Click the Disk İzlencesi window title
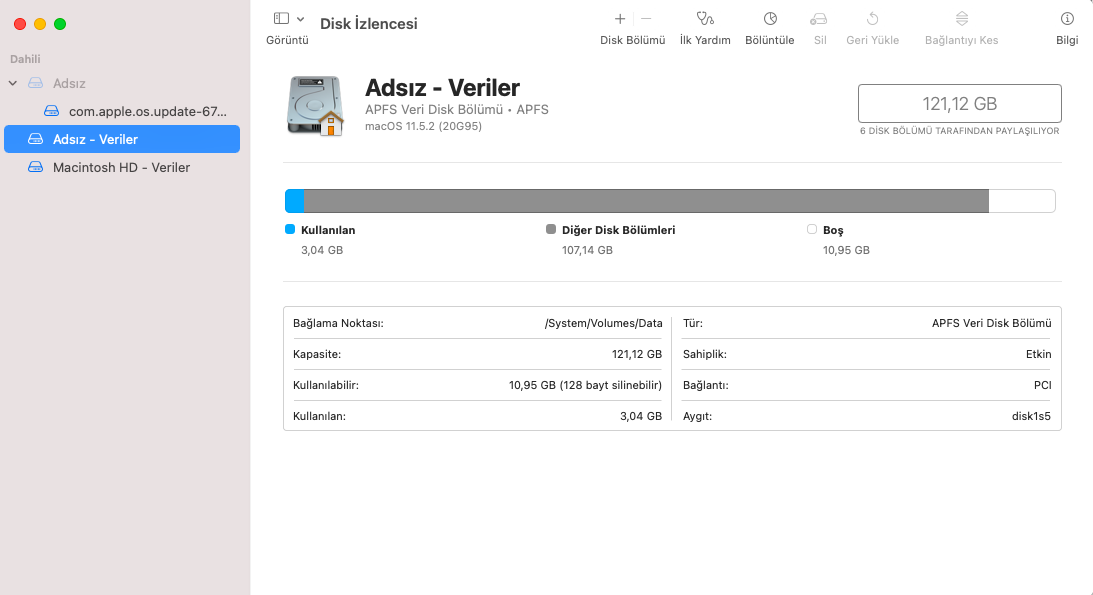Screen dimensions: 1093x595 pyautogui.click(x=369, y=24)
